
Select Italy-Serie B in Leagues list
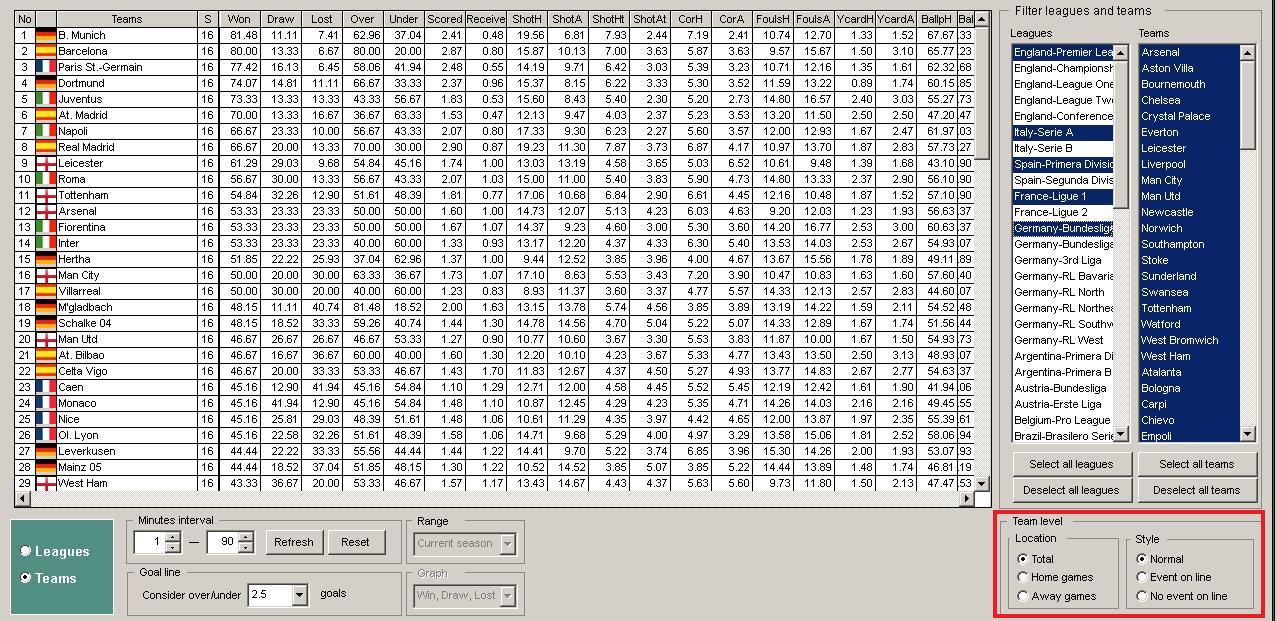click(1063, 148)
